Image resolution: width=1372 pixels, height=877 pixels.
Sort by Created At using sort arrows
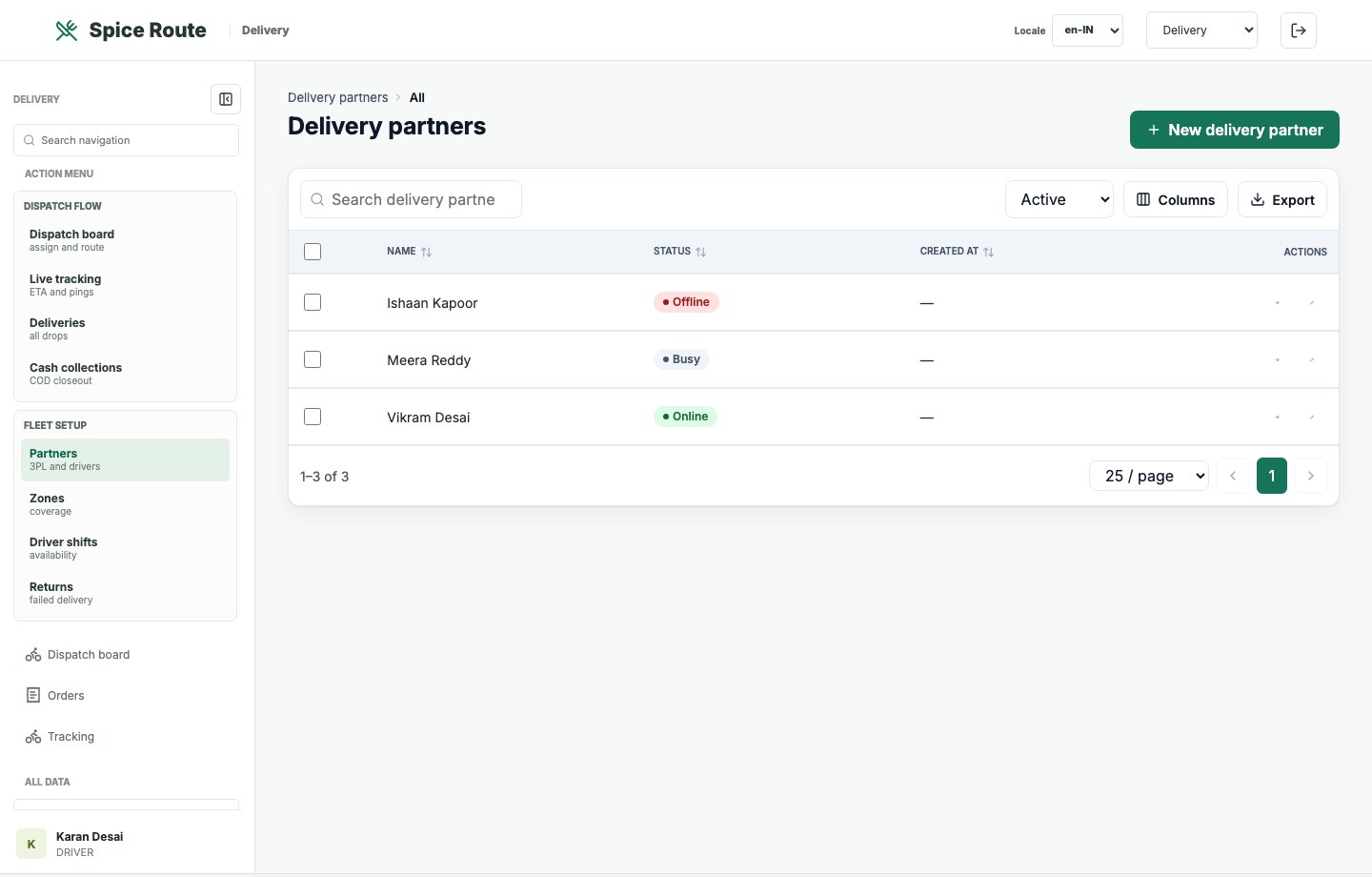click(x=988, y=252)
